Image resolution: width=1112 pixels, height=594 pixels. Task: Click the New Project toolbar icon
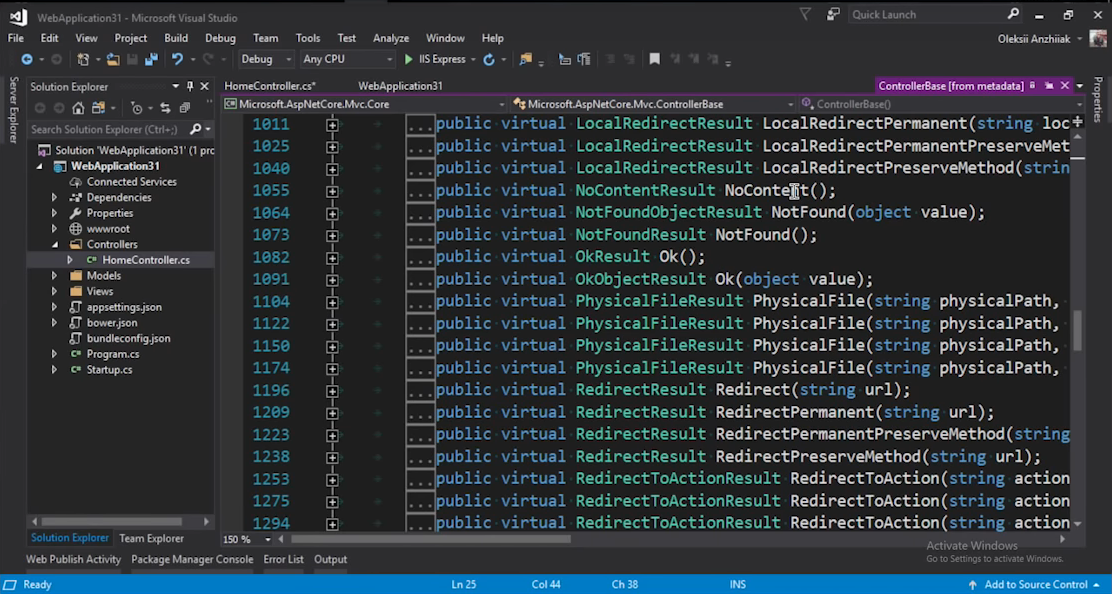83,60
